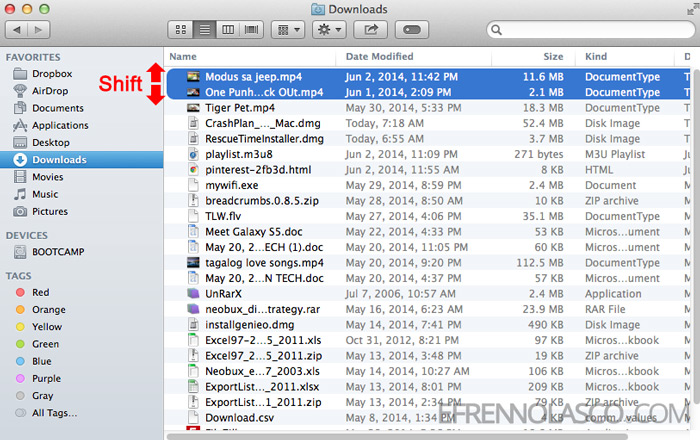
Task: Select the ExportList..._2011.xlsx spreadsheet icon
Action: 193,387
